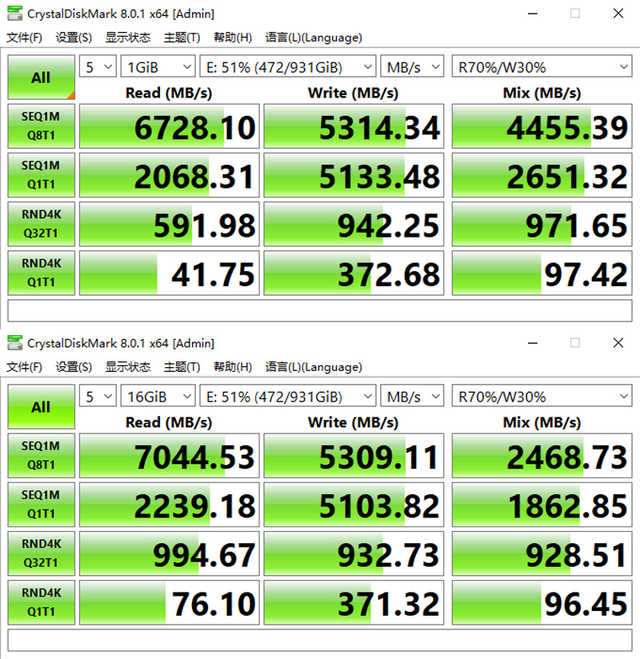Screen dimensions: 640x659
Task: Click read result 7044.53
Action: click(169, 456)
